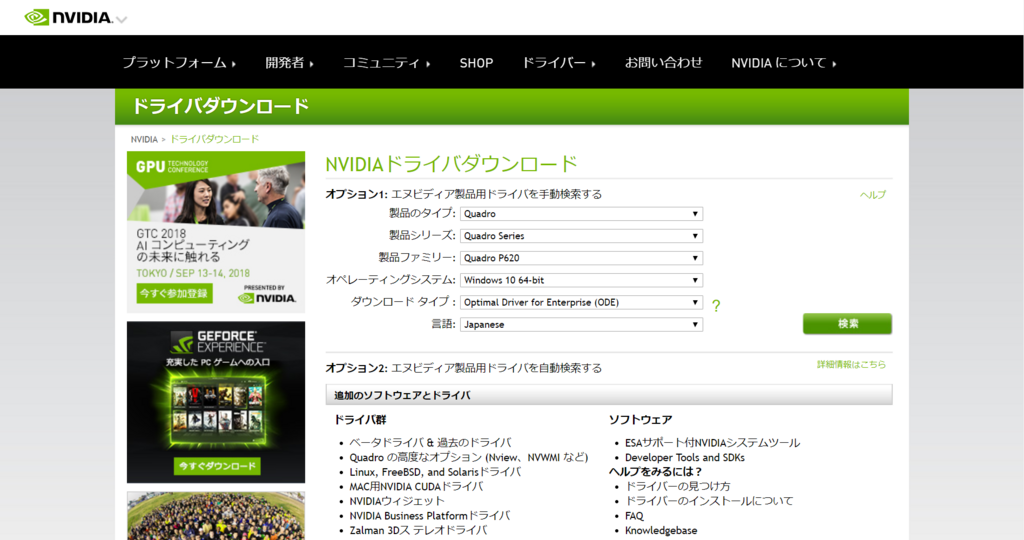Click the green 検索 button

pyautogui.click(x=847, y=323)
